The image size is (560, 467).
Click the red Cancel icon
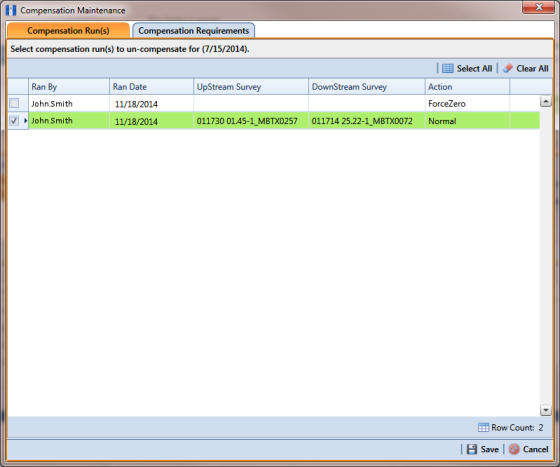(x=514, y=449)
